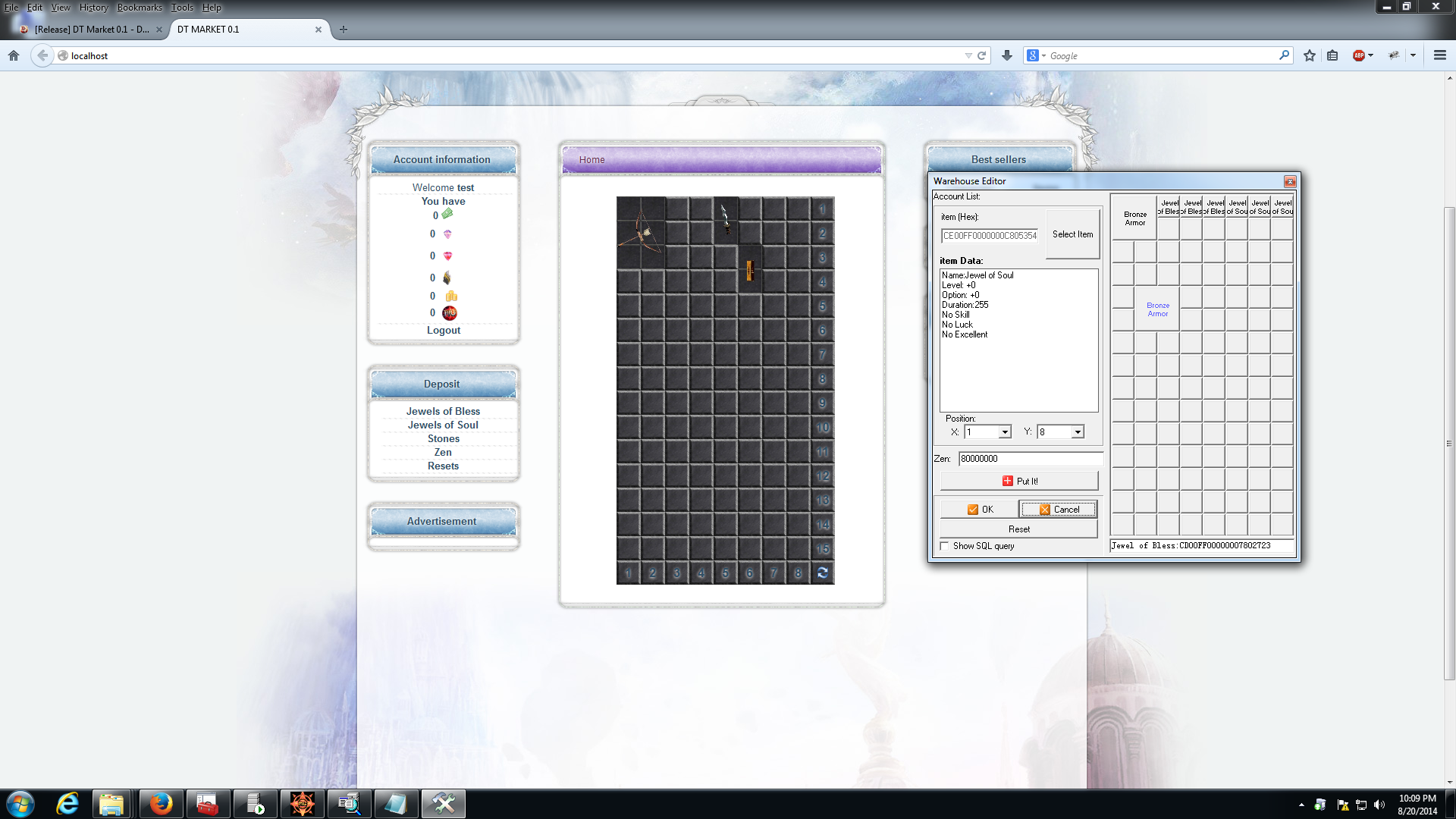Open a new browser tab

[344, 30]
